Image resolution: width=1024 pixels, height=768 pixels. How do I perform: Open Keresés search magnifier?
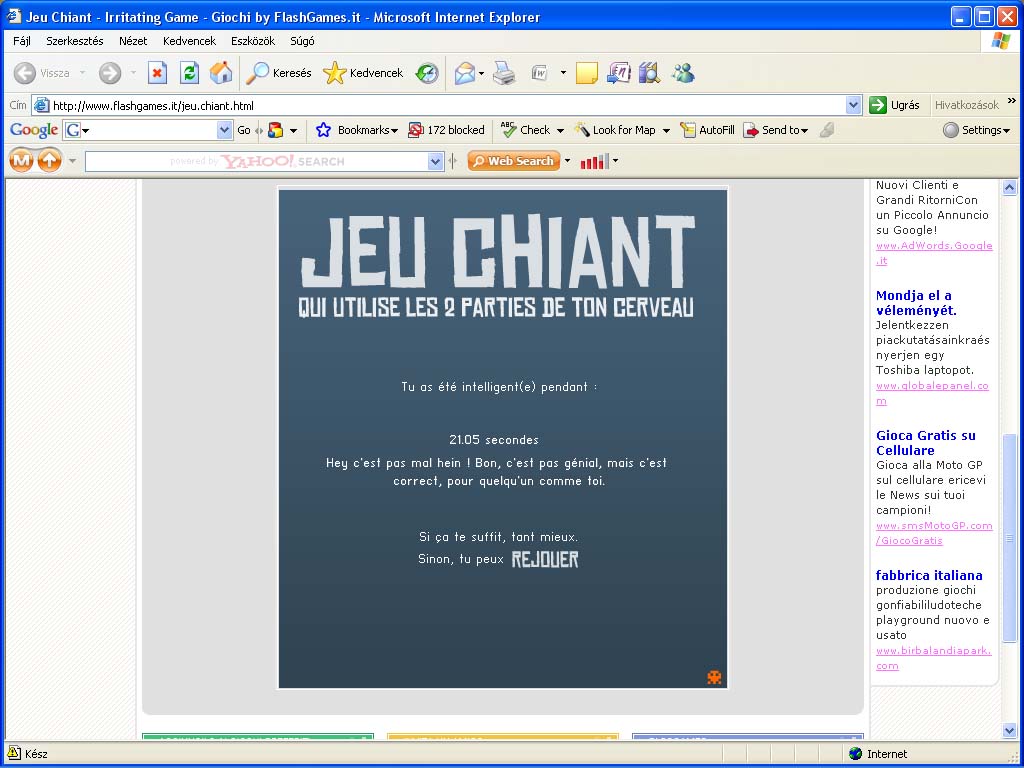click(x=279, y=73)
